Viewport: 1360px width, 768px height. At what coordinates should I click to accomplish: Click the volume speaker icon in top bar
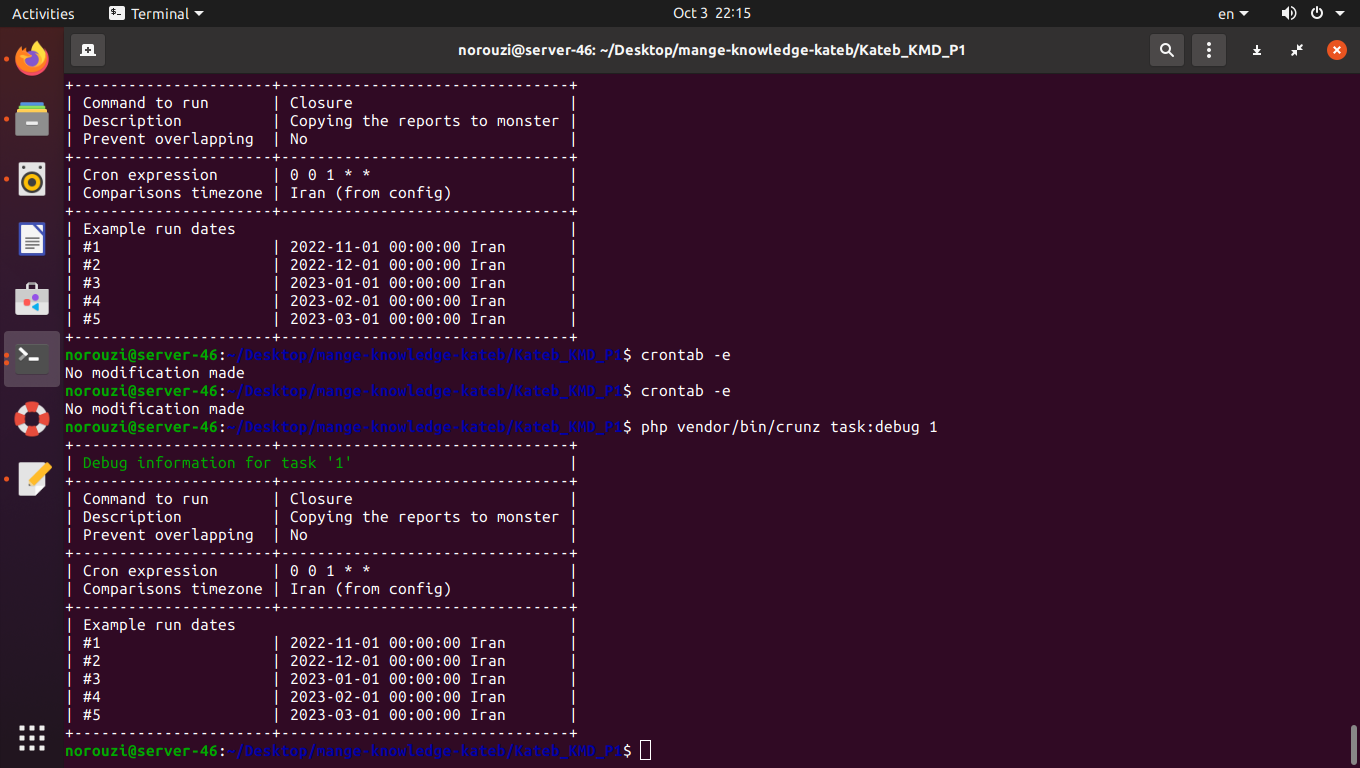click(x=1289, y=13)
